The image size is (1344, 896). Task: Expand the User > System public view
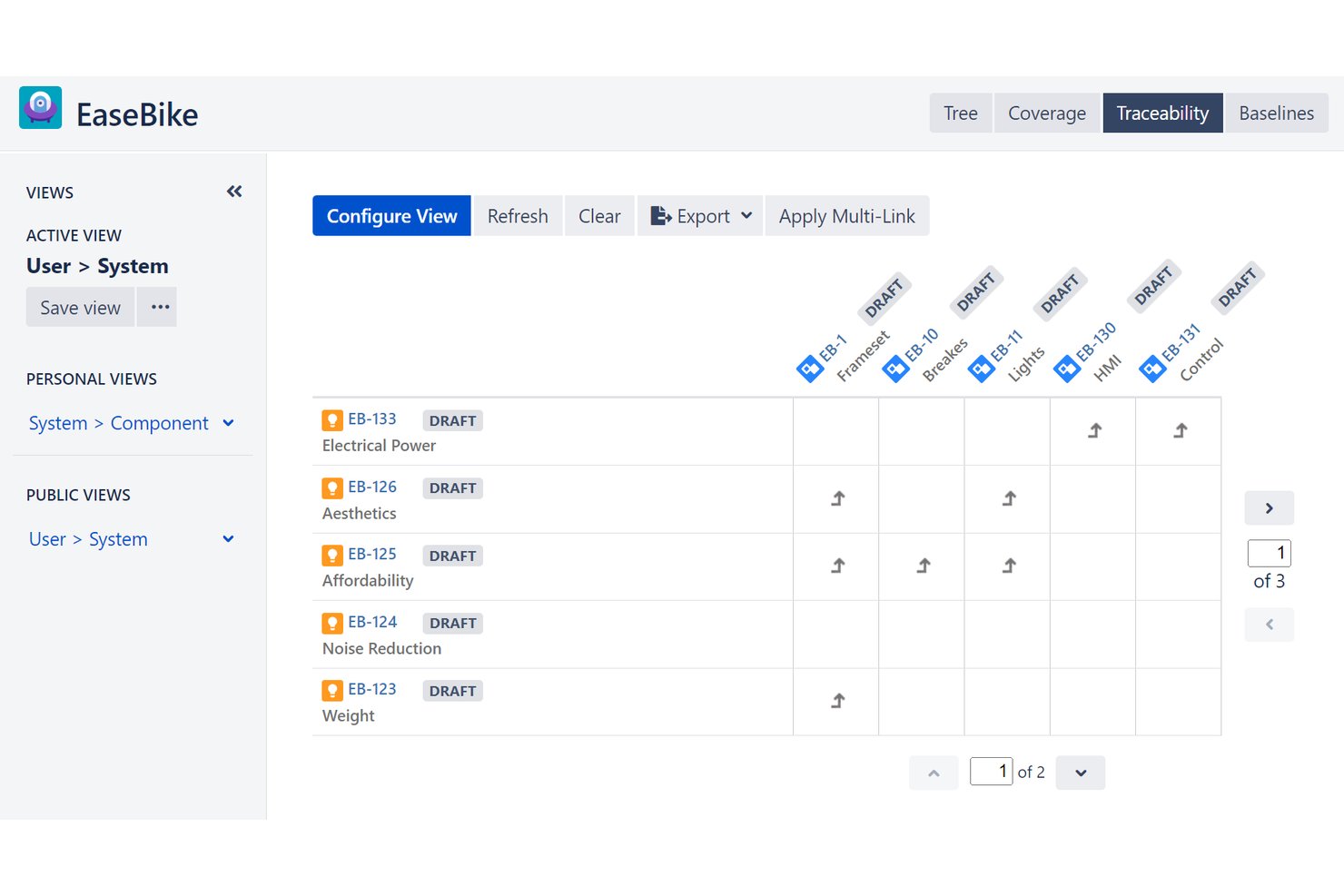coord(229,539)
